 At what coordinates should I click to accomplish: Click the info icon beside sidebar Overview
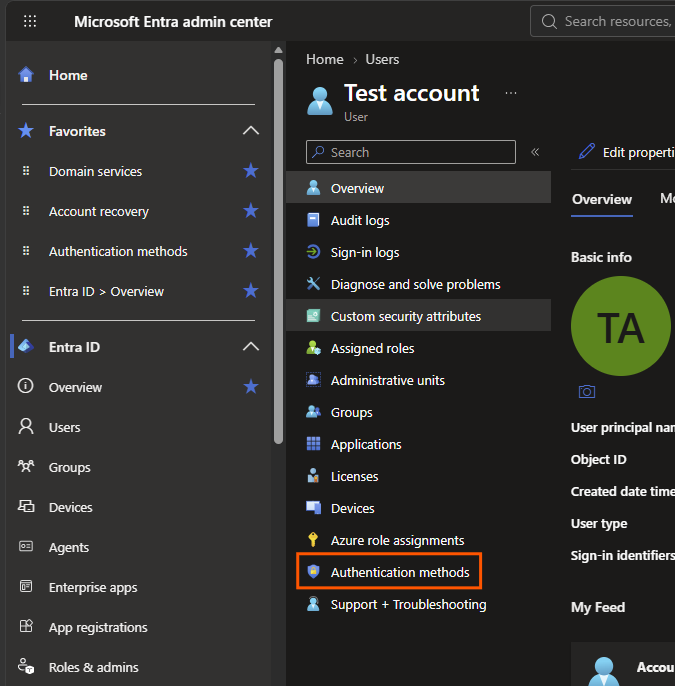click(x=25, y=386)
